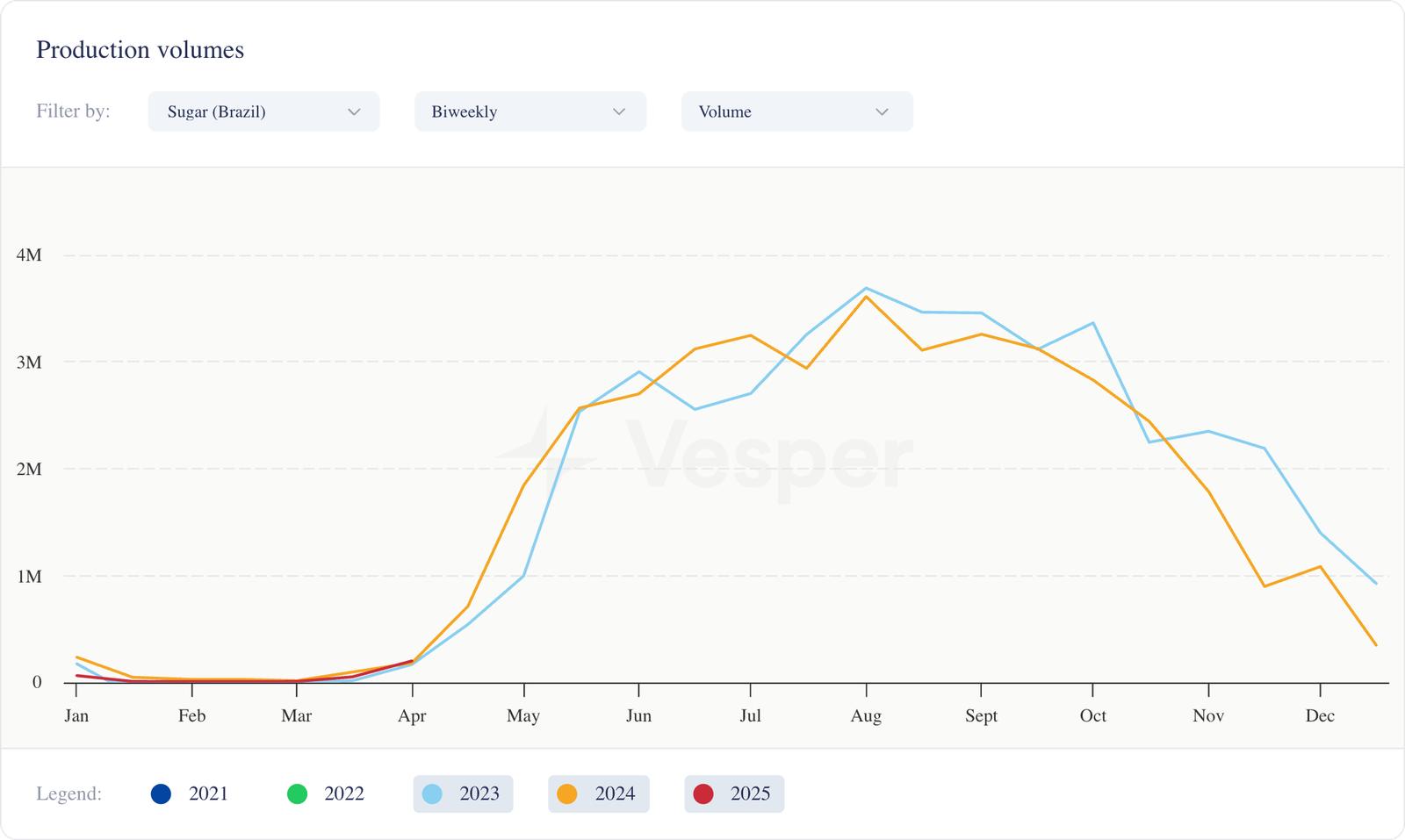Click the 4M label on y-axis

(x=29, y=255)
